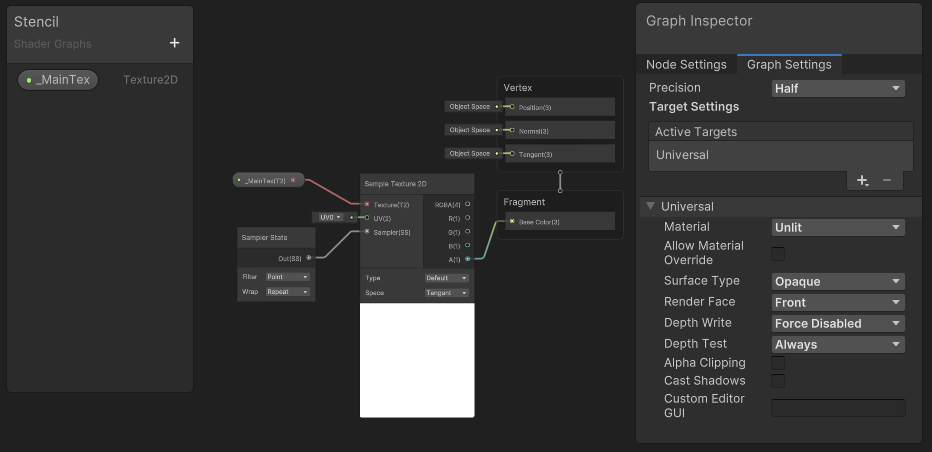This screenshot has height=452, width=932.
Task: Open Render Face dropdown showing Front
Action: pyautogui.click(x=838, y=302)
